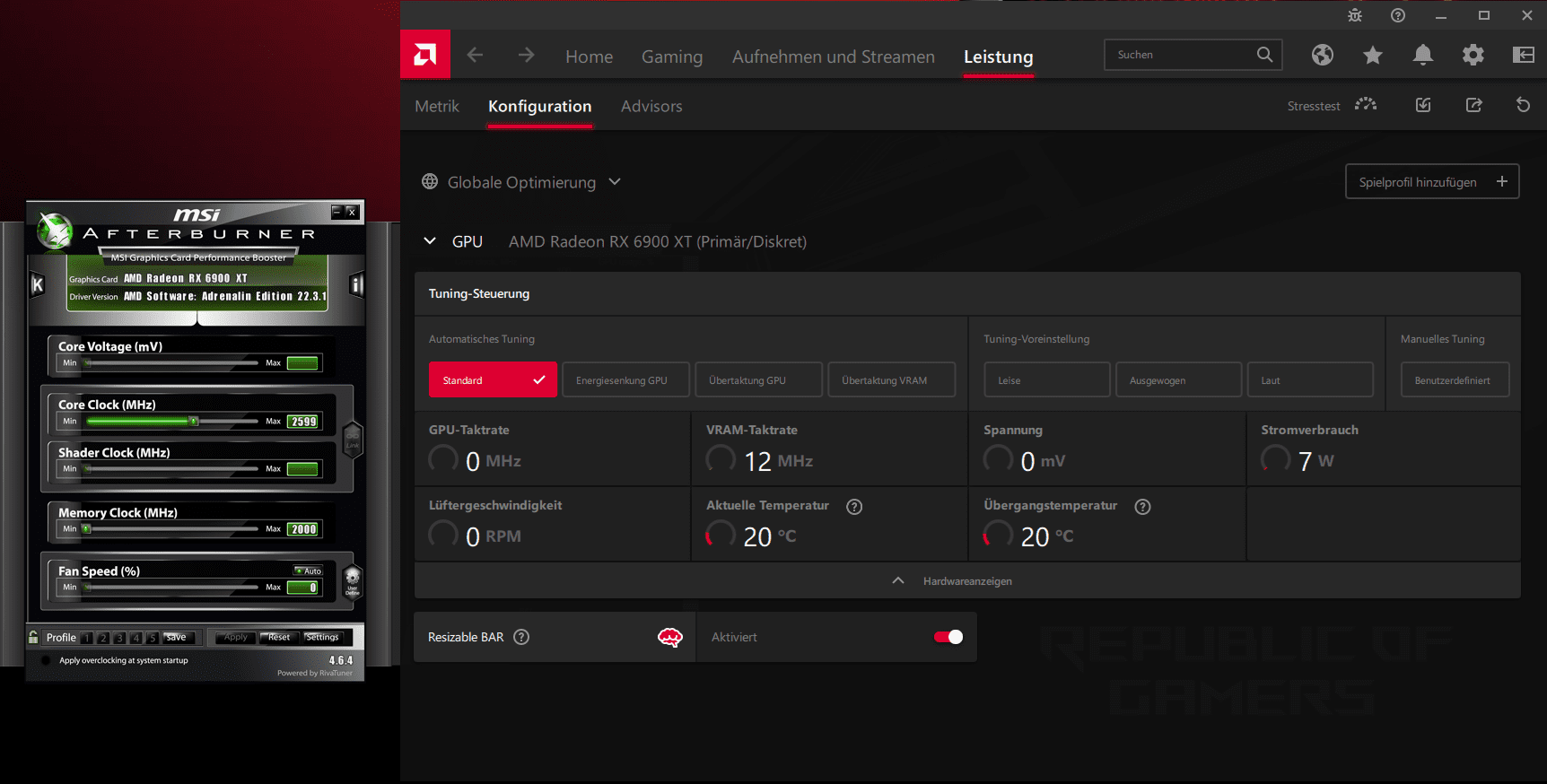Click the profile lock icon in Afterburner
1547x784 pixels.
[34, 637]
